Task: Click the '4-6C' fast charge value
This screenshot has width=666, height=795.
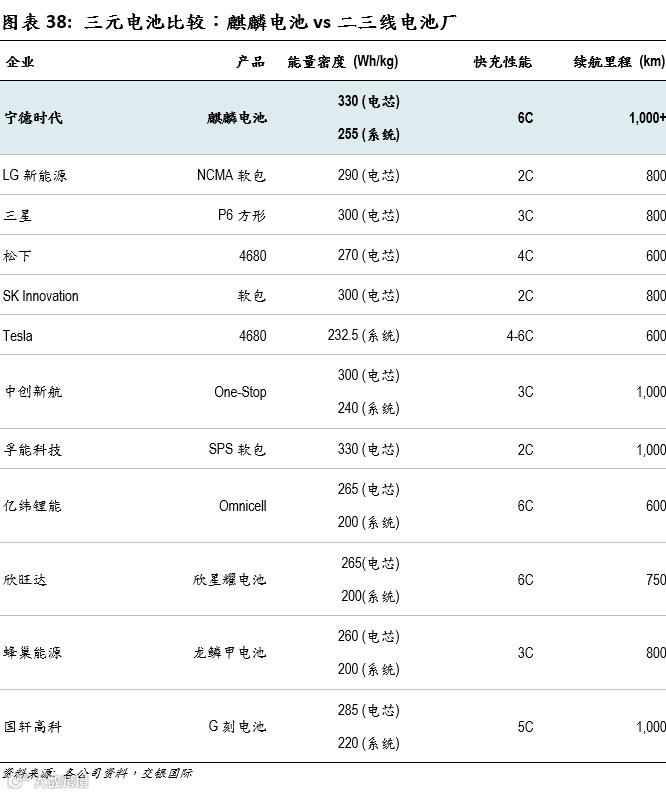Action: (x=520, y=336)
